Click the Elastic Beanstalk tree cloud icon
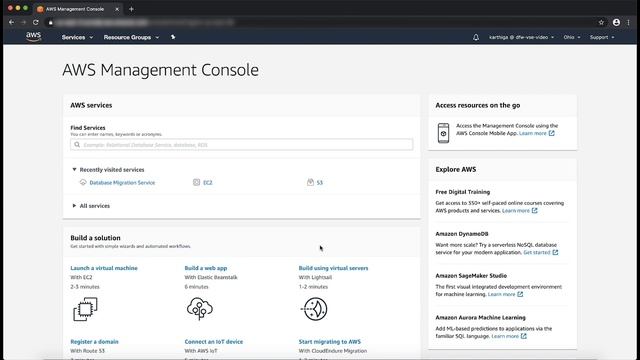 (x=200, y=309)
